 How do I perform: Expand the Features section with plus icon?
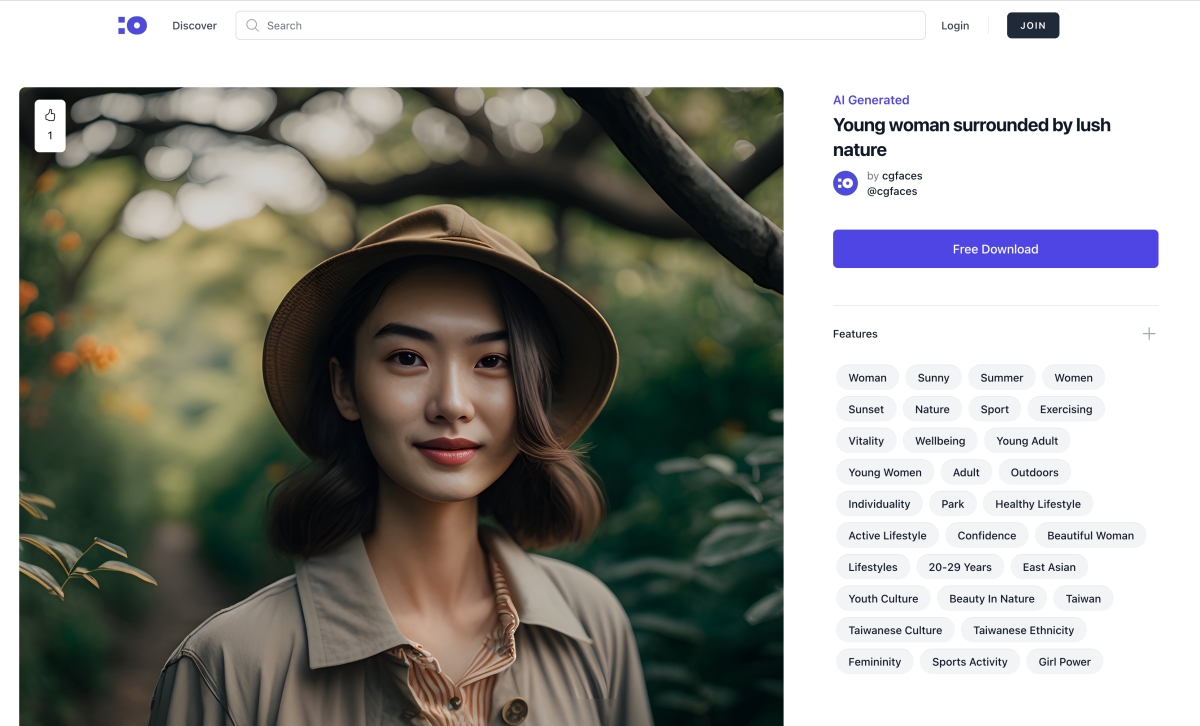coord(1149,334)
